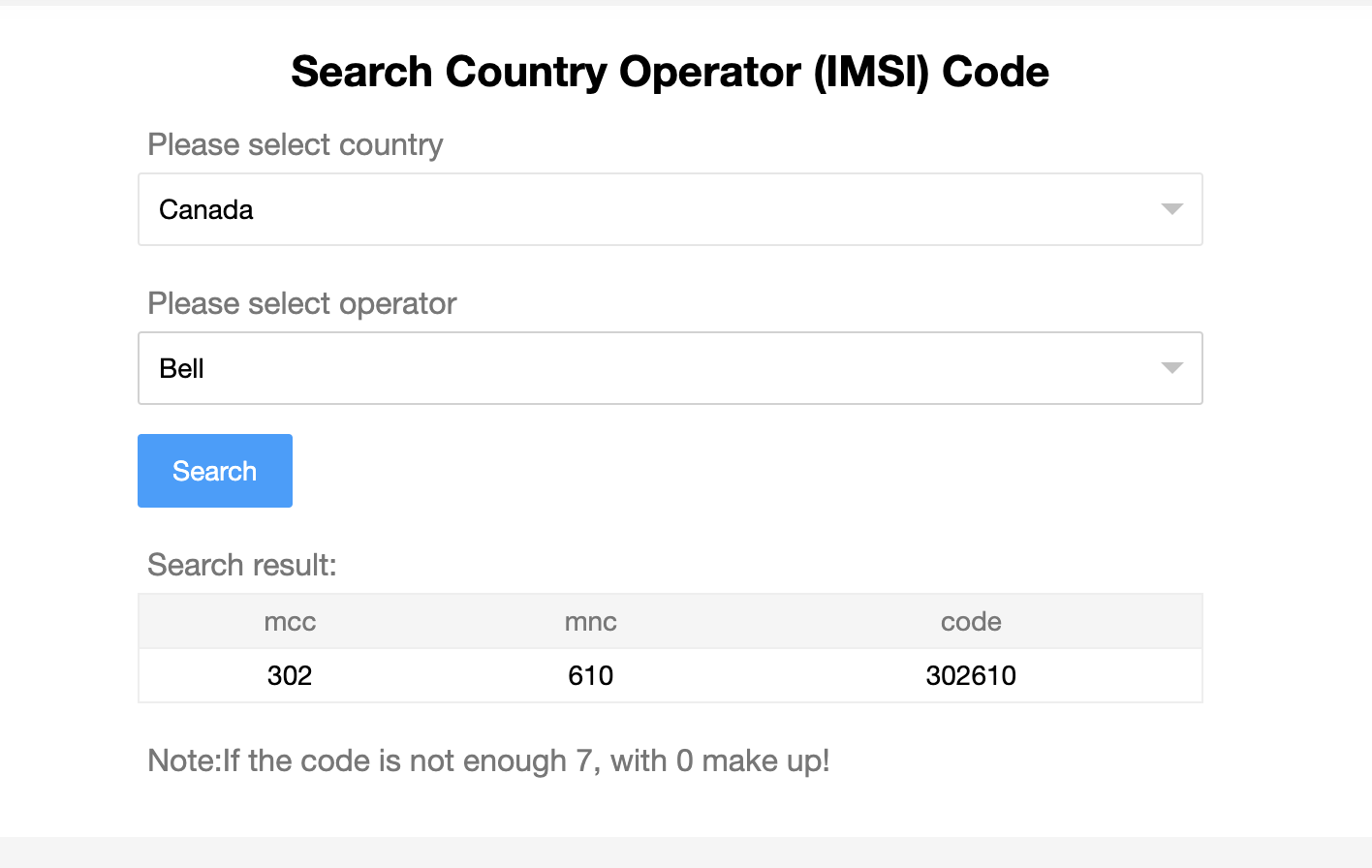The width and height of the screenshot is (1372, 868).
Task: Click the code column header
Action: [971, 622]
